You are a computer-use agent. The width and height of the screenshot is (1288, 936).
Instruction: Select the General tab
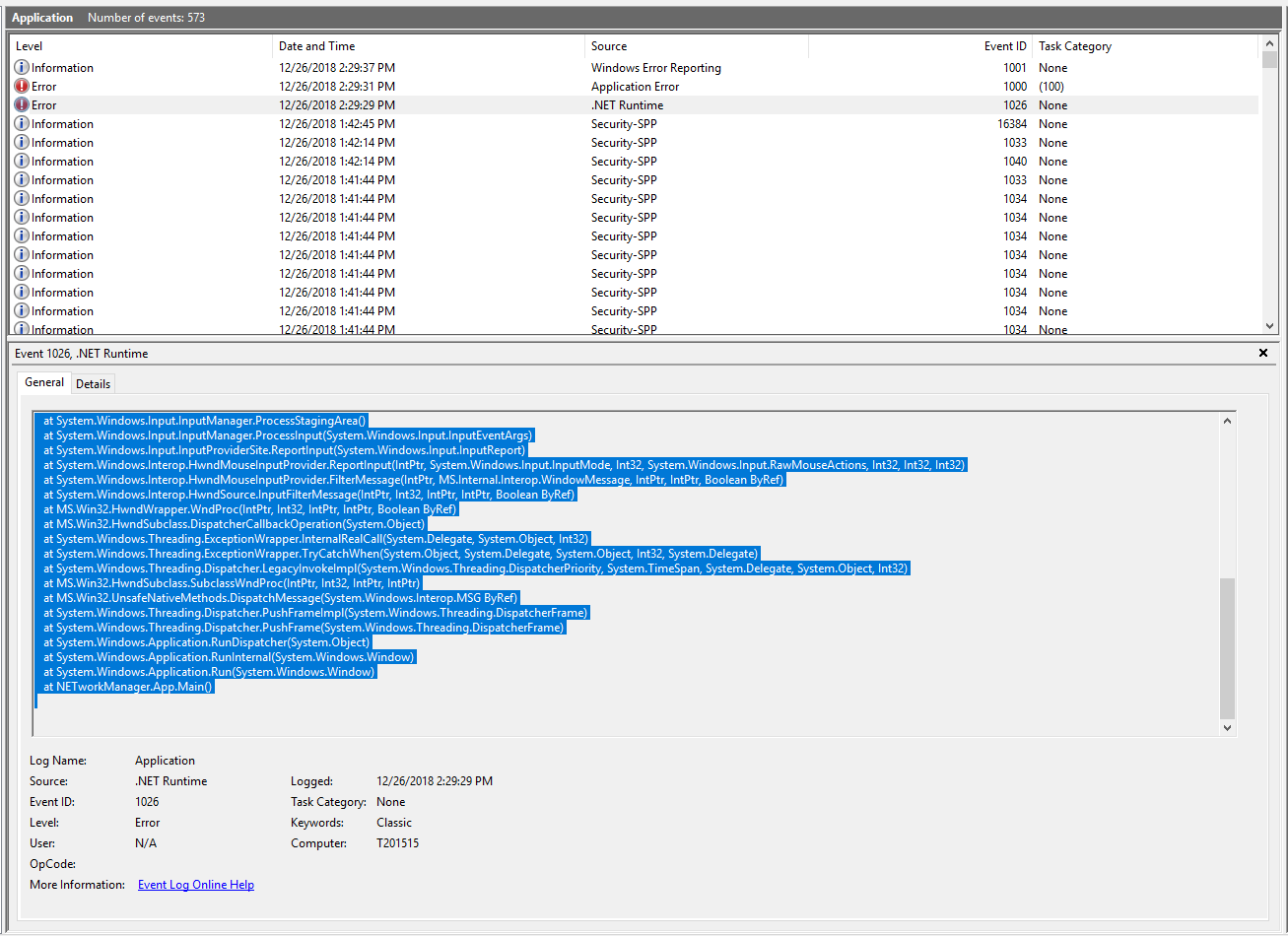(44, 382)
